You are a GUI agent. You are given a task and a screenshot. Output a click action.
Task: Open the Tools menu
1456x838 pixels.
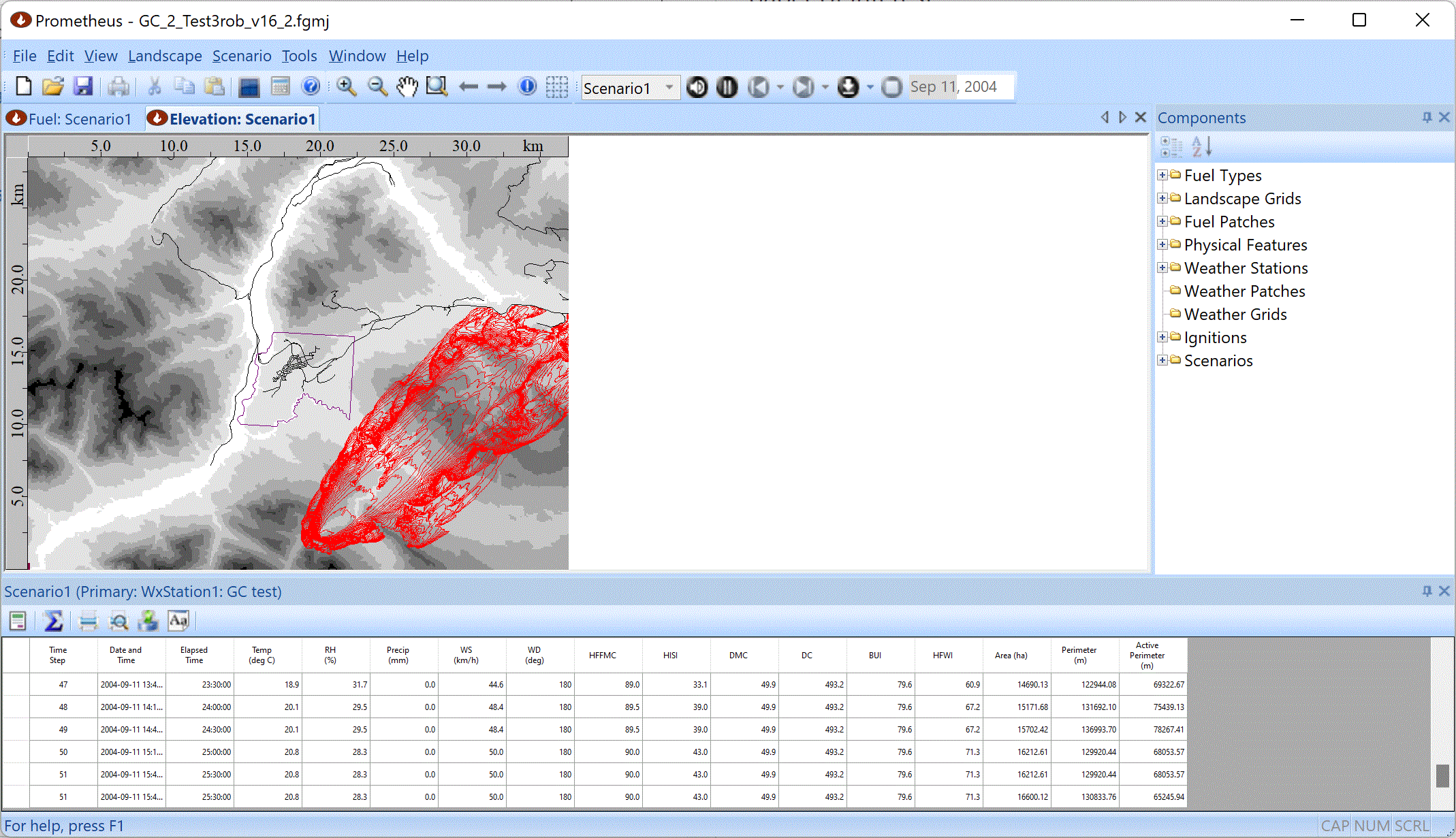300,56
